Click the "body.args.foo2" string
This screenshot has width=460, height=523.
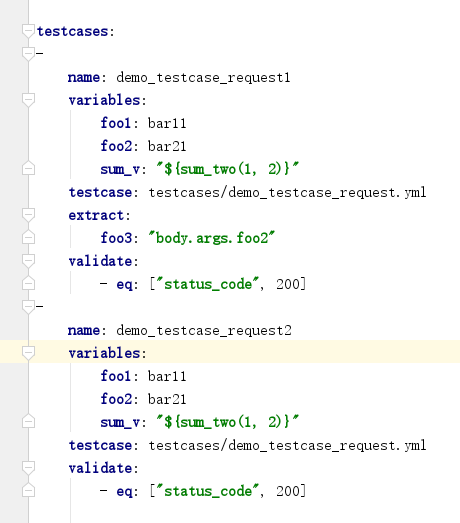tap(211, 238)
